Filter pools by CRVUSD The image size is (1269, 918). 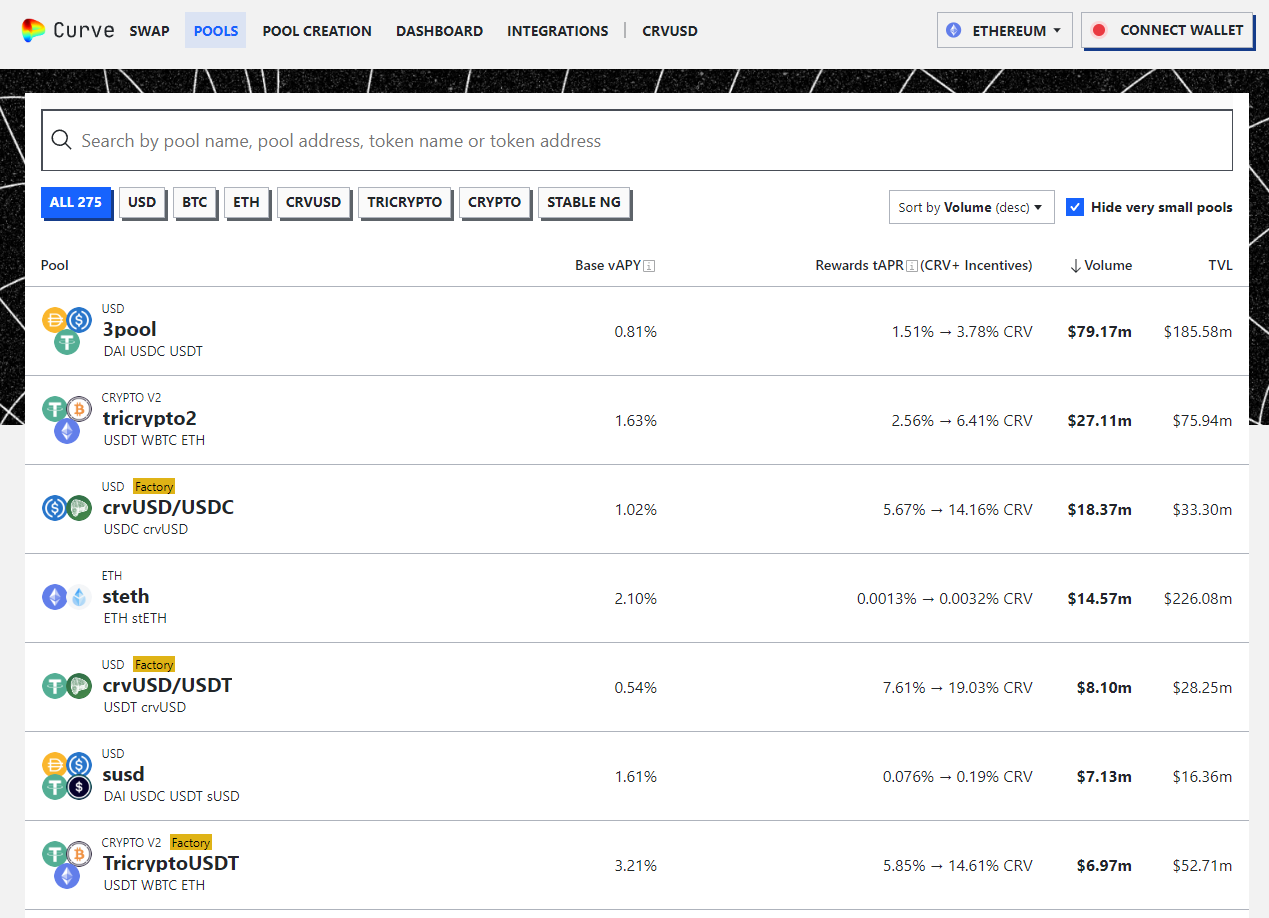(313, 202)
